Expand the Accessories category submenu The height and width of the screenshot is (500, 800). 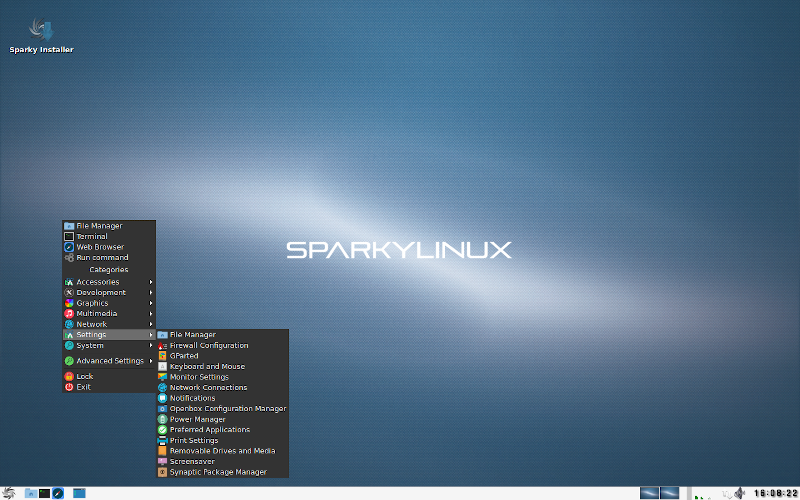pyautogui.click(x=109, y=282)
